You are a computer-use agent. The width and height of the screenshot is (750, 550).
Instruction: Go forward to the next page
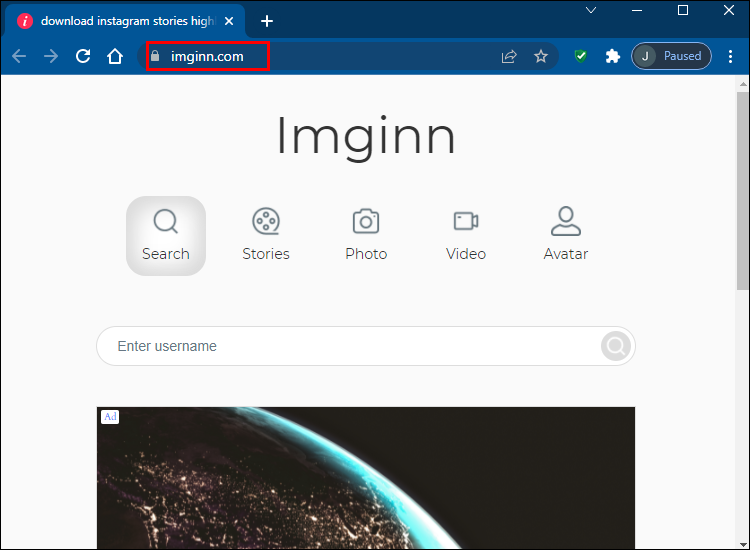tap(51, 56)
